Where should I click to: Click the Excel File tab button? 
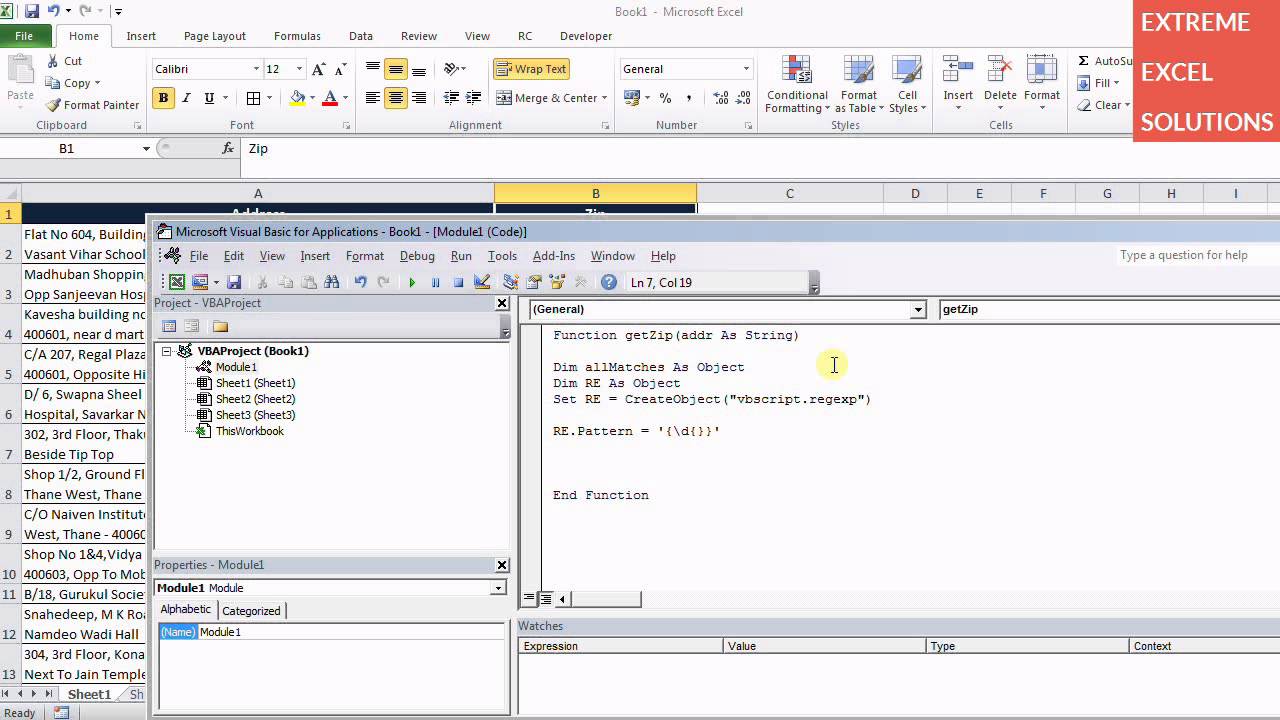click(x=24, y=36)
